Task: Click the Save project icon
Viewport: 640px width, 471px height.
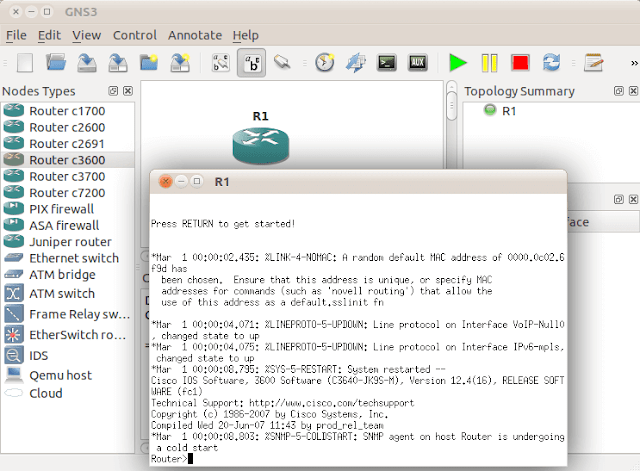Action: tap(87, 63)
